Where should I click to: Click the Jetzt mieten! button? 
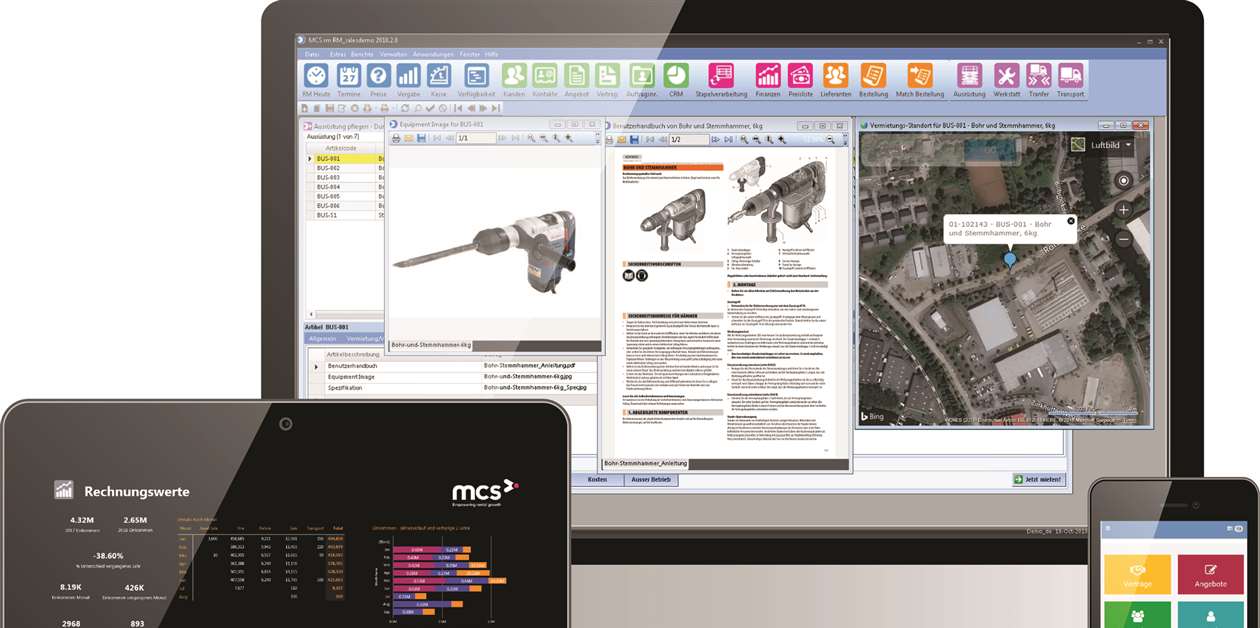[1037, 480]
